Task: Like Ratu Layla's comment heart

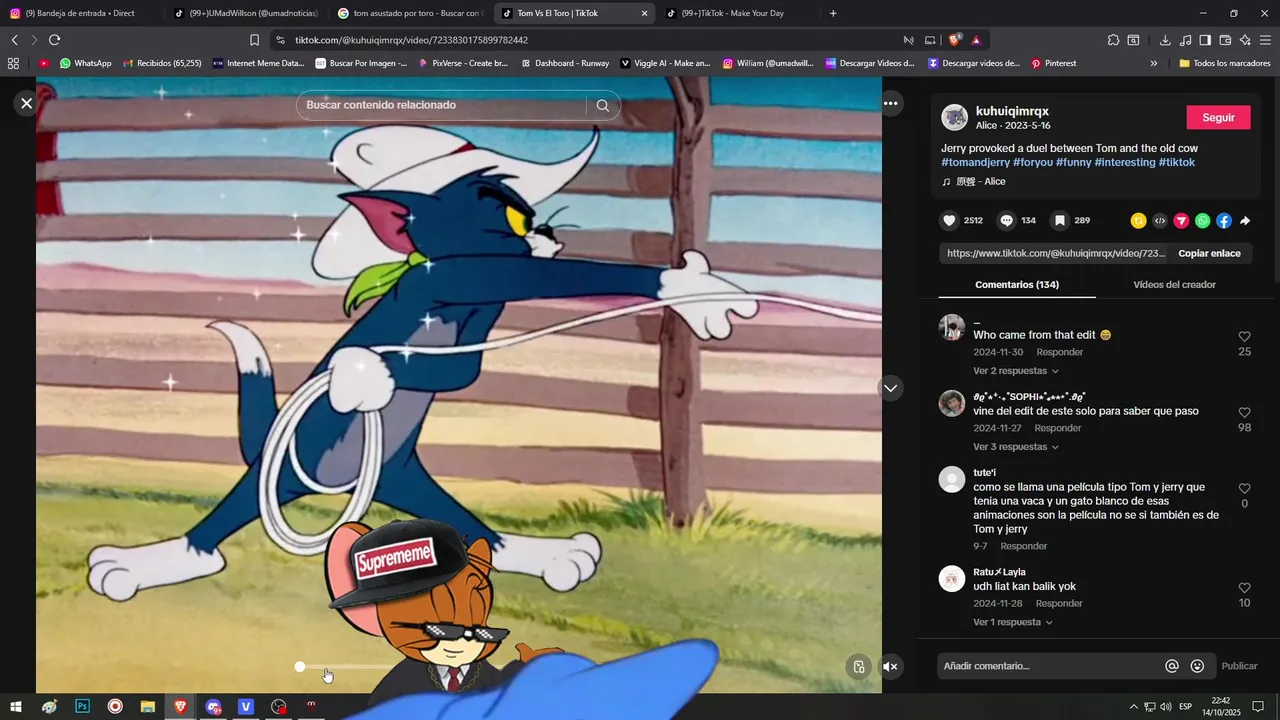Action: [1244, 588]
